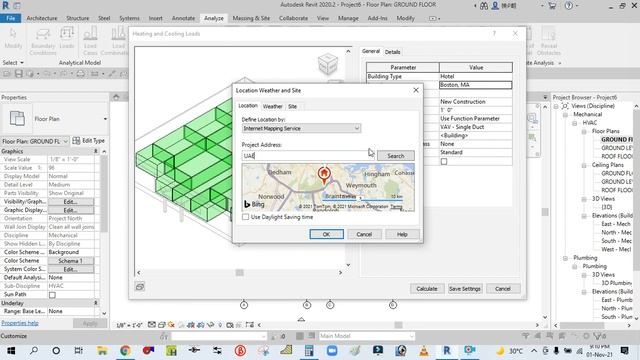The height and width of the screenshot is (360, 640).
Task: Click the Revit icon in the taskbar
Action: [x=447, y=351]
